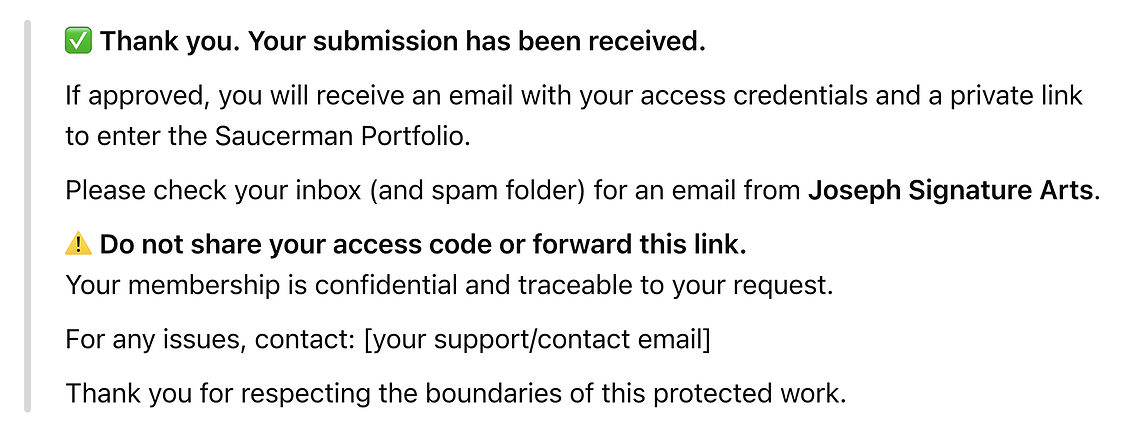Click the 'Please check your inbox' line
Screen dimensions: 1139x439
(583, 190)
